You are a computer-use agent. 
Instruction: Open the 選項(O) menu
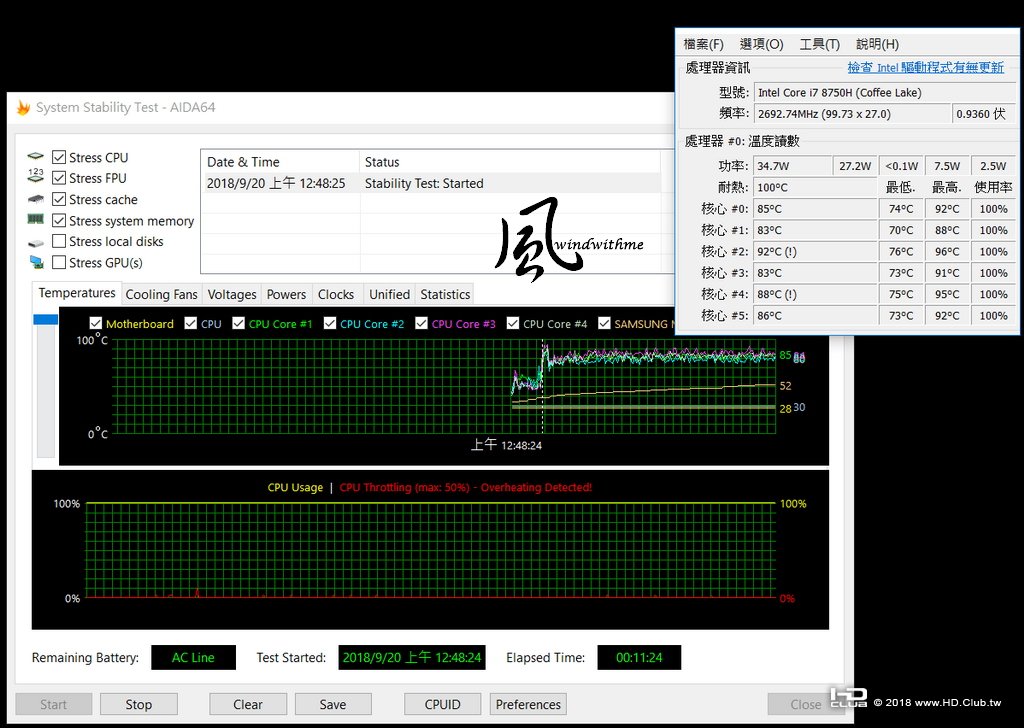point(761,44)
